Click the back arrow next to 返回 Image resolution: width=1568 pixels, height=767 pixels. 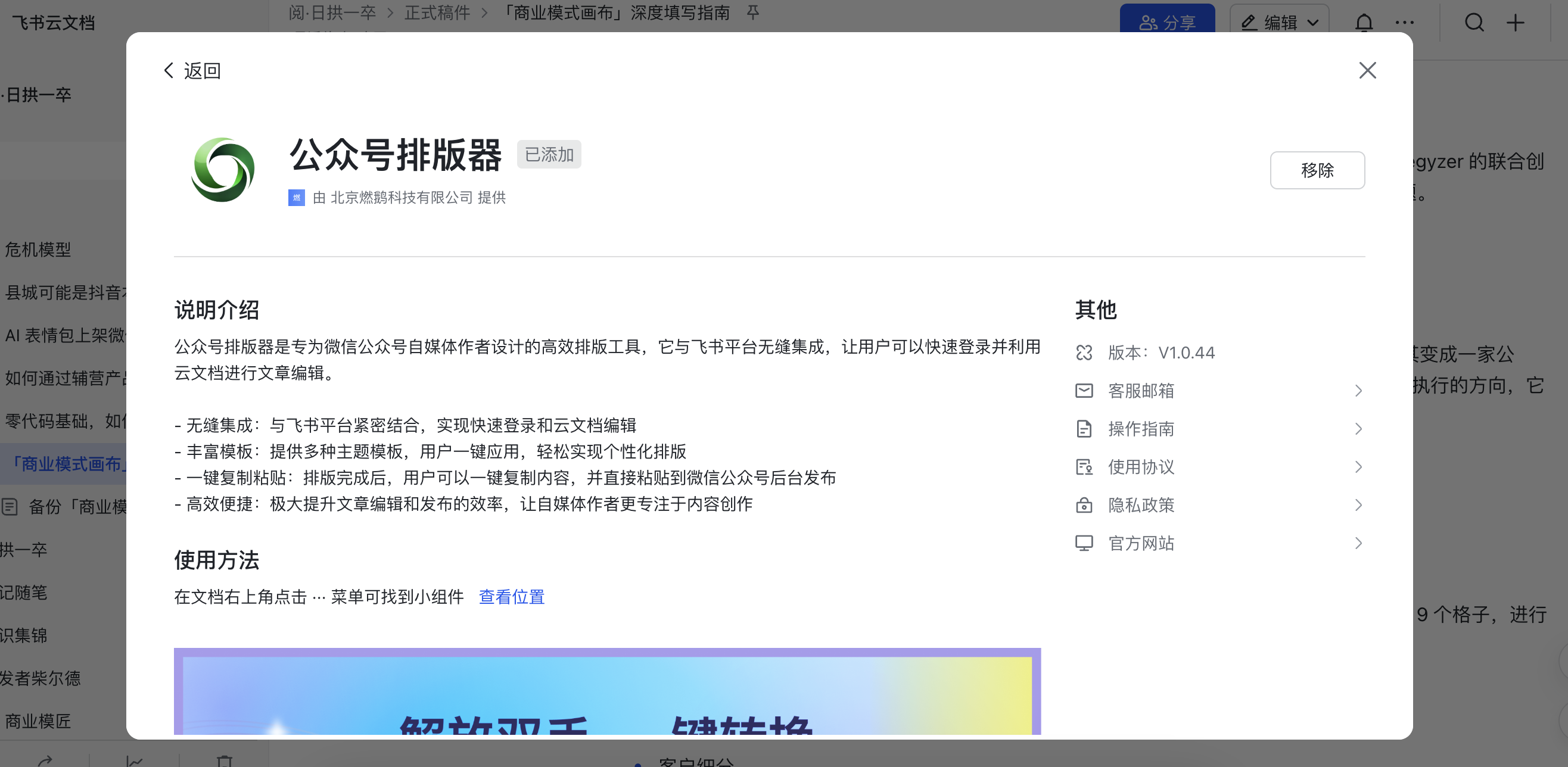(x=169, y=70)
